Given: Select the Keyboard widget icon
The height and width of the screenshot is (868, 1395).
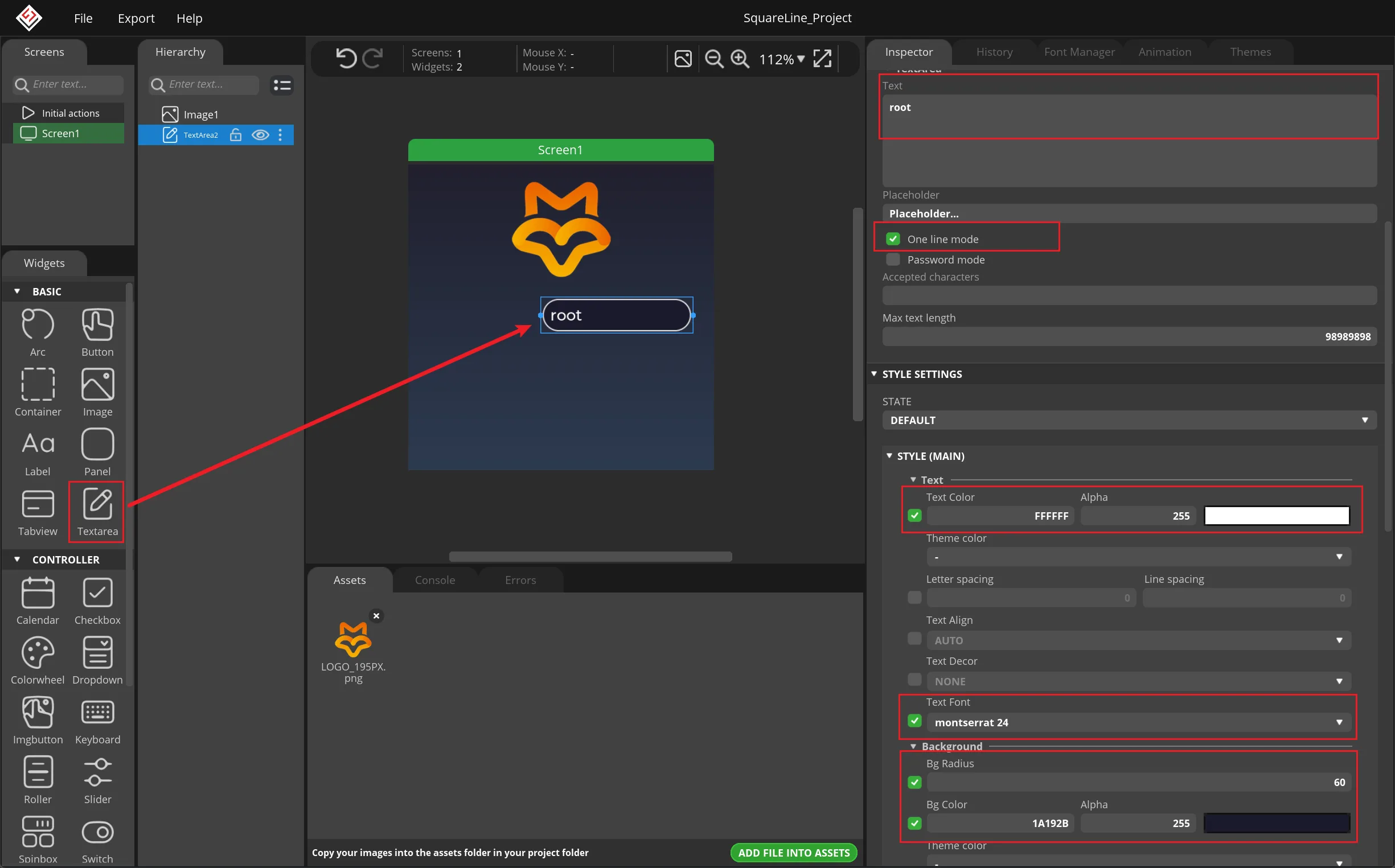Looking at the screenshot, I should tap(97, 713).
